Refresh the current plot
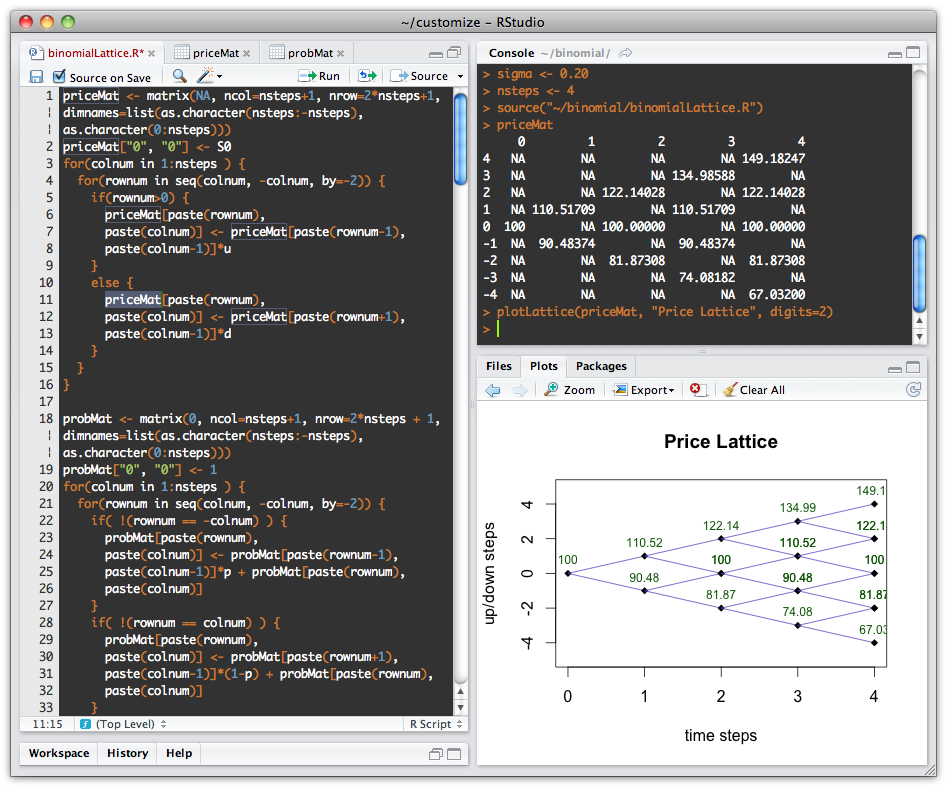Image resolution: width=947 pixels, height=787 pixels. [911, 390]
